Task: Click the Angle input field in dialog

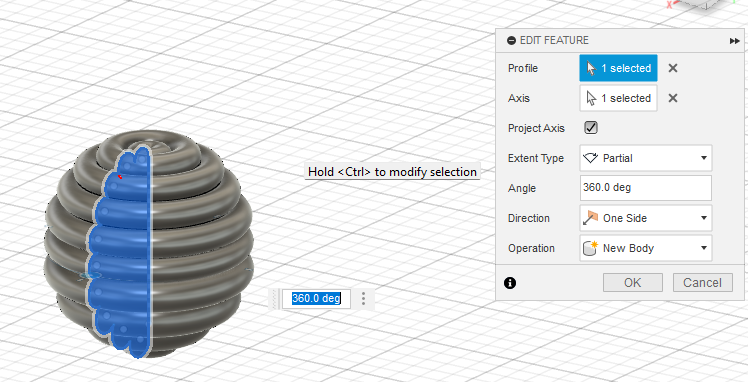Action: point(646,188)
